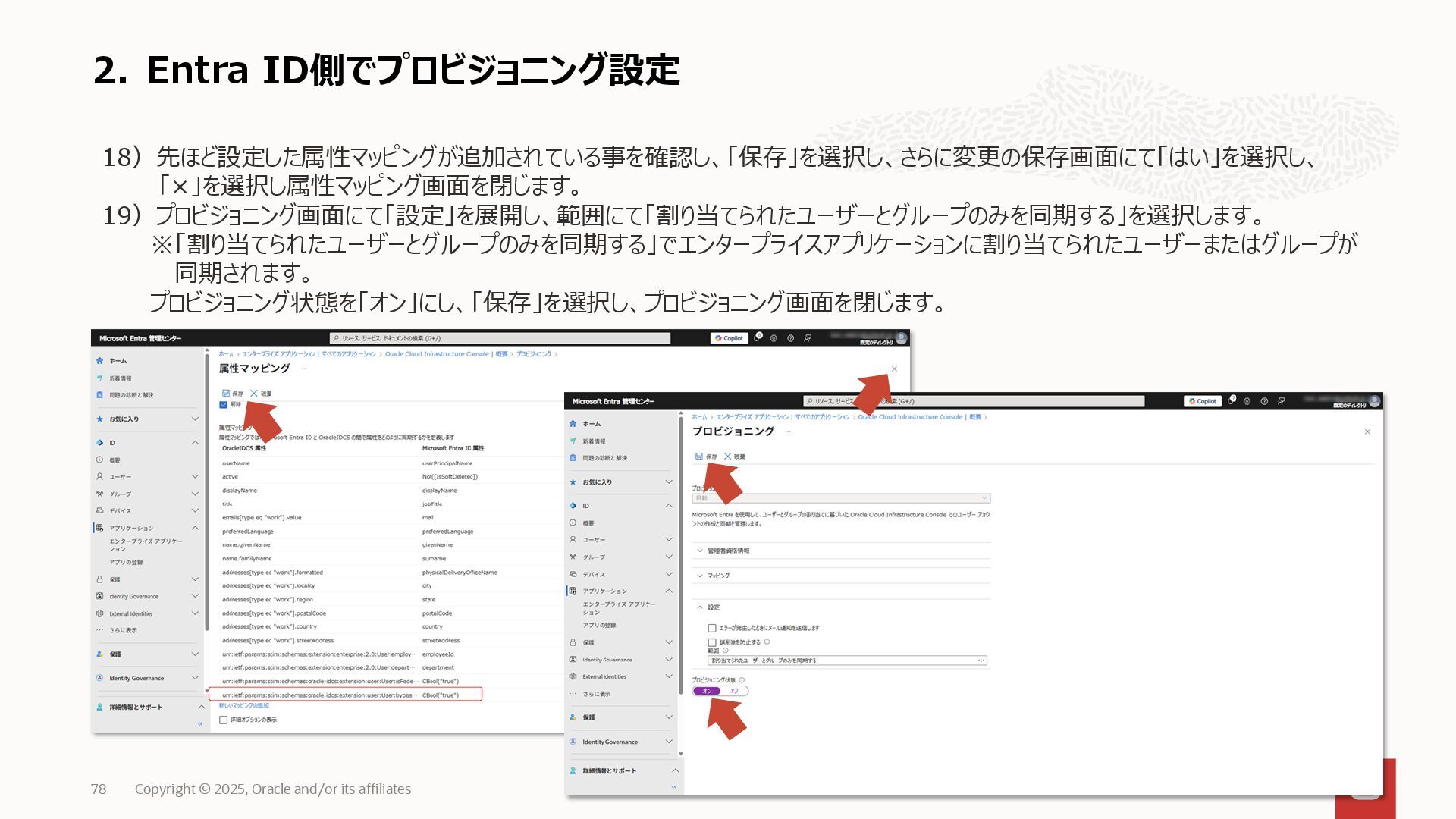Open the account avatar in the プロビジョニング window header

1374,401
